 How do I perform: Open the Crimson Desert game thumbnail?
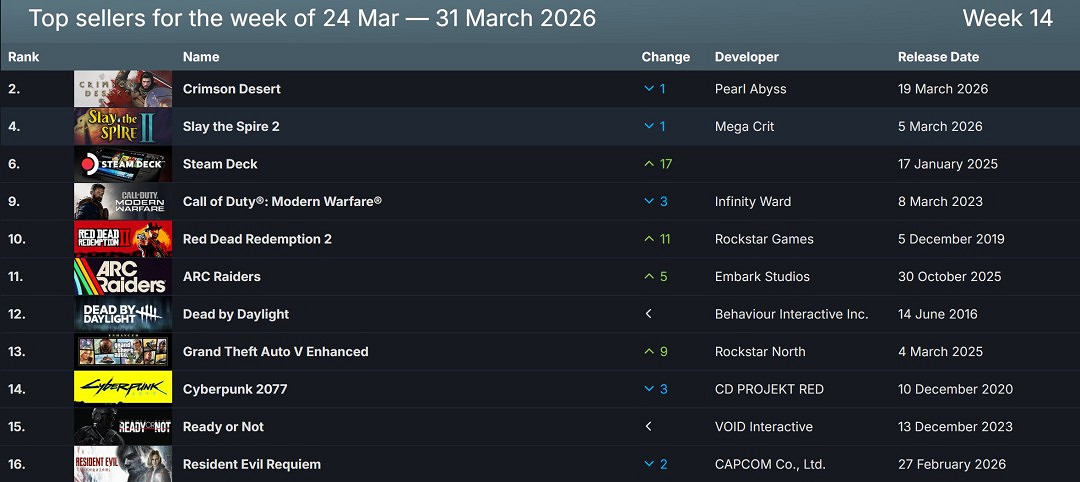click(x=123, y=89)
